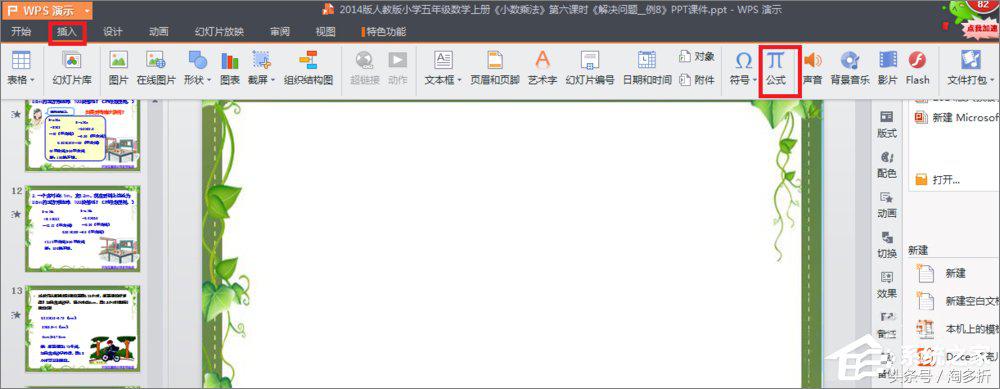Select the 形状 shapes tool
The image size is (1000, 389).
(198, 60)
